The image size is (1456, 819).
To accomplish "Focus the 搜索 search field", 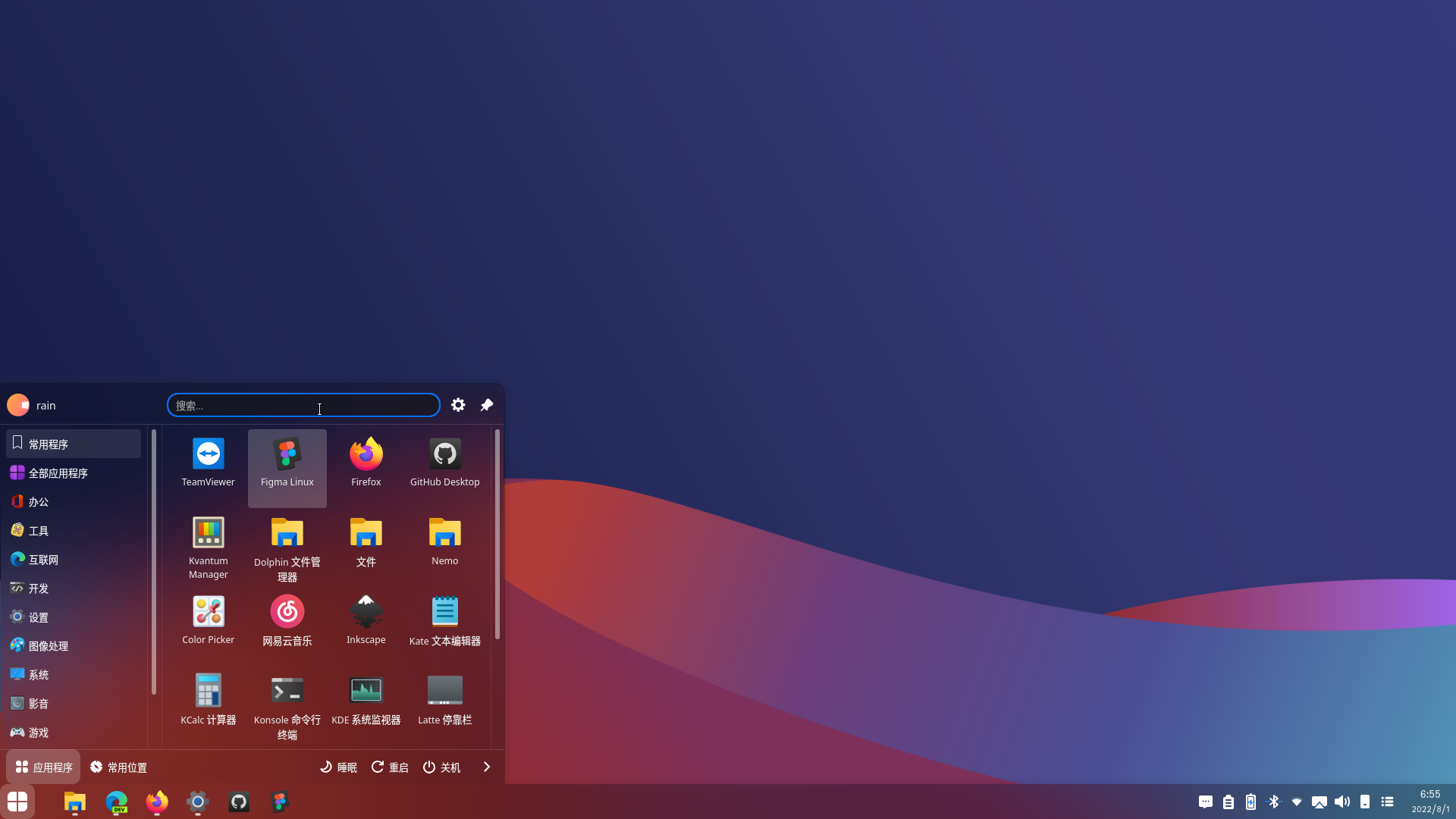I will point(303,405).
